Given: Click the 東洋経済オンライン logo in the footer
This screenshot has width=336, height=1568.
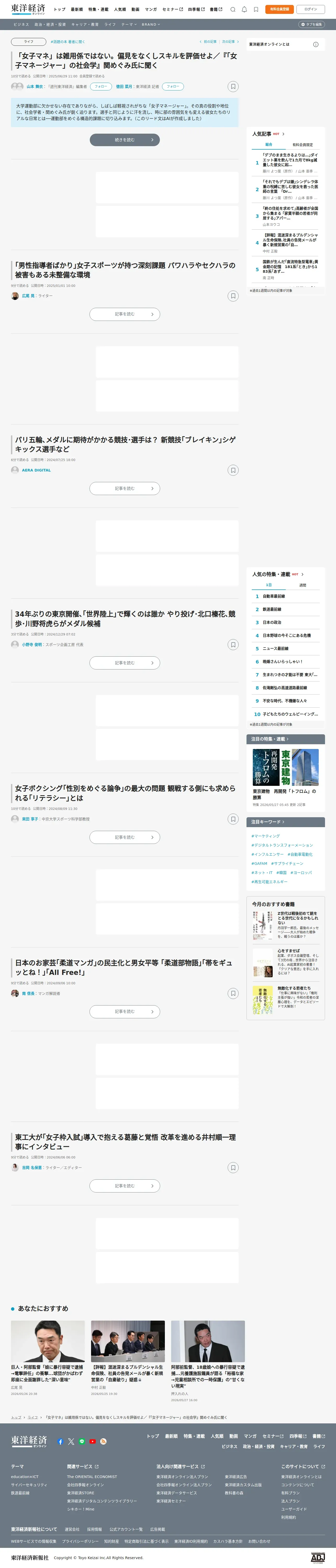Looking at the screenshot, I should pyautogui.click(x=29, y=1441).
